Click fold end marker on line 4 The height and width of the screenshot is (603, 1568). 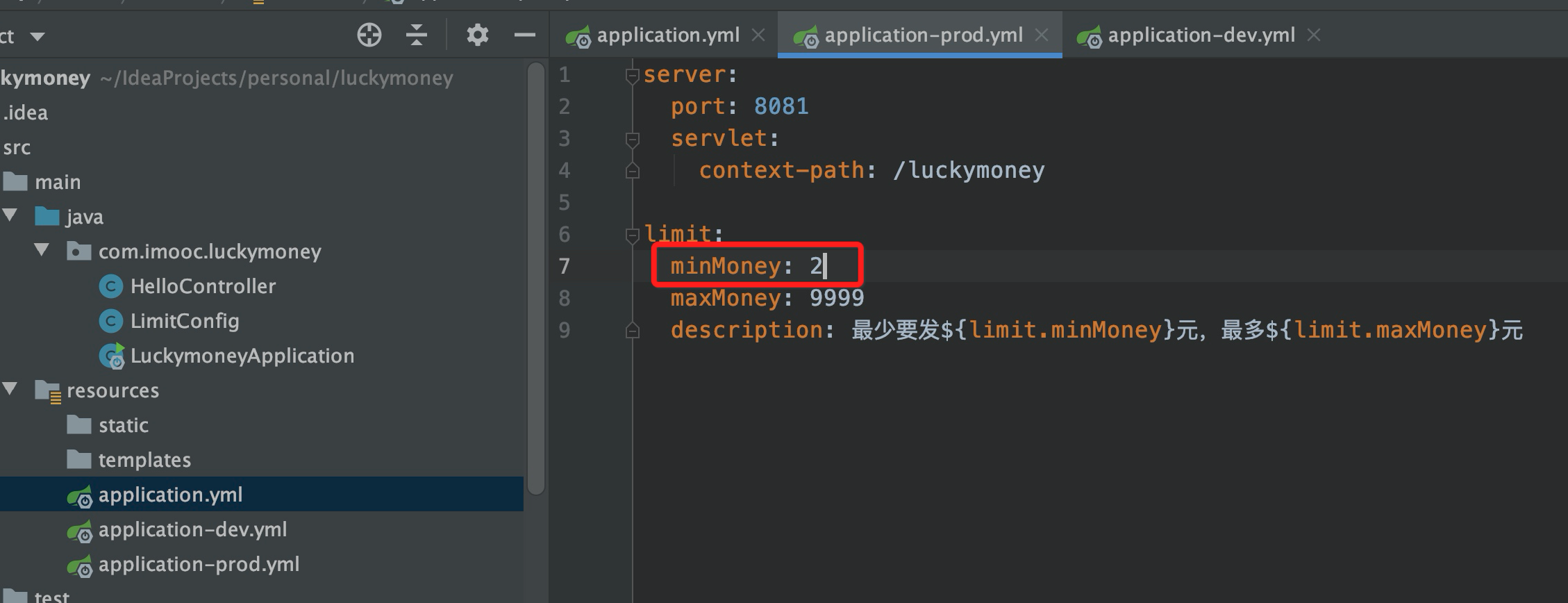pyautogui.click(x=632, y=170)
